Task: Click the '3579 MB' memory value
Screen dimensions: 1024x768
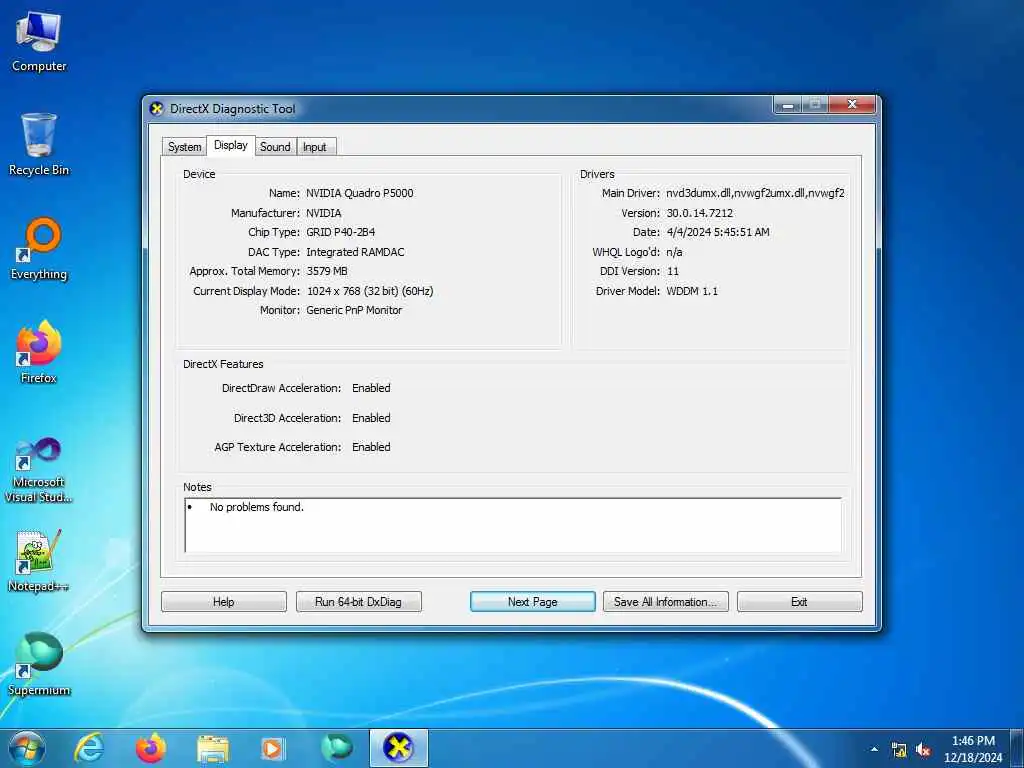Action: [x=327, y=271]
